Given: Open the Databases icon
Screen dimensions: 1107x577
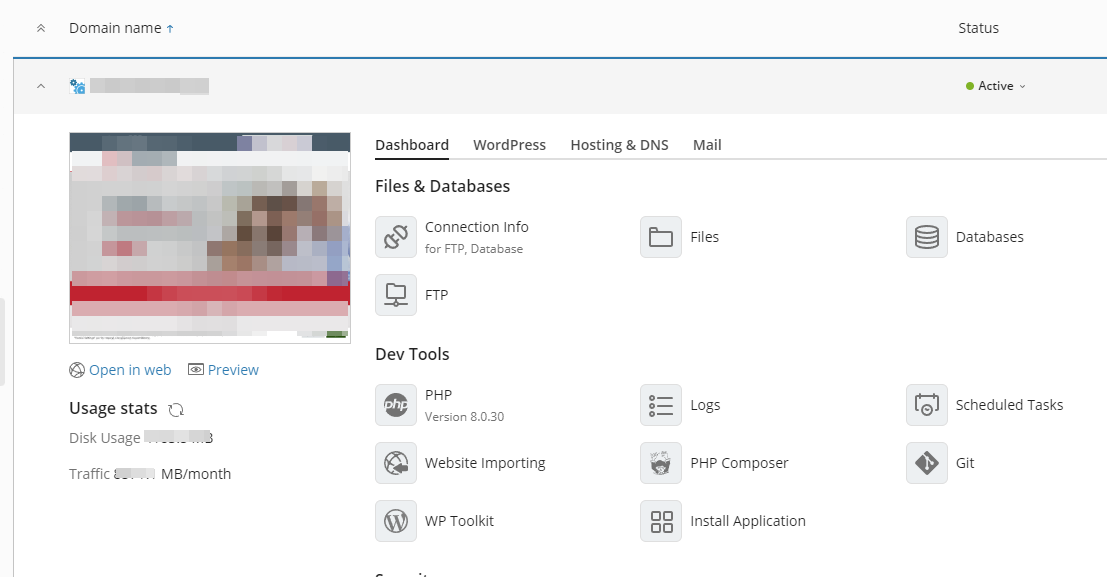Looking at the screenshot, I should tap(927, 237).
